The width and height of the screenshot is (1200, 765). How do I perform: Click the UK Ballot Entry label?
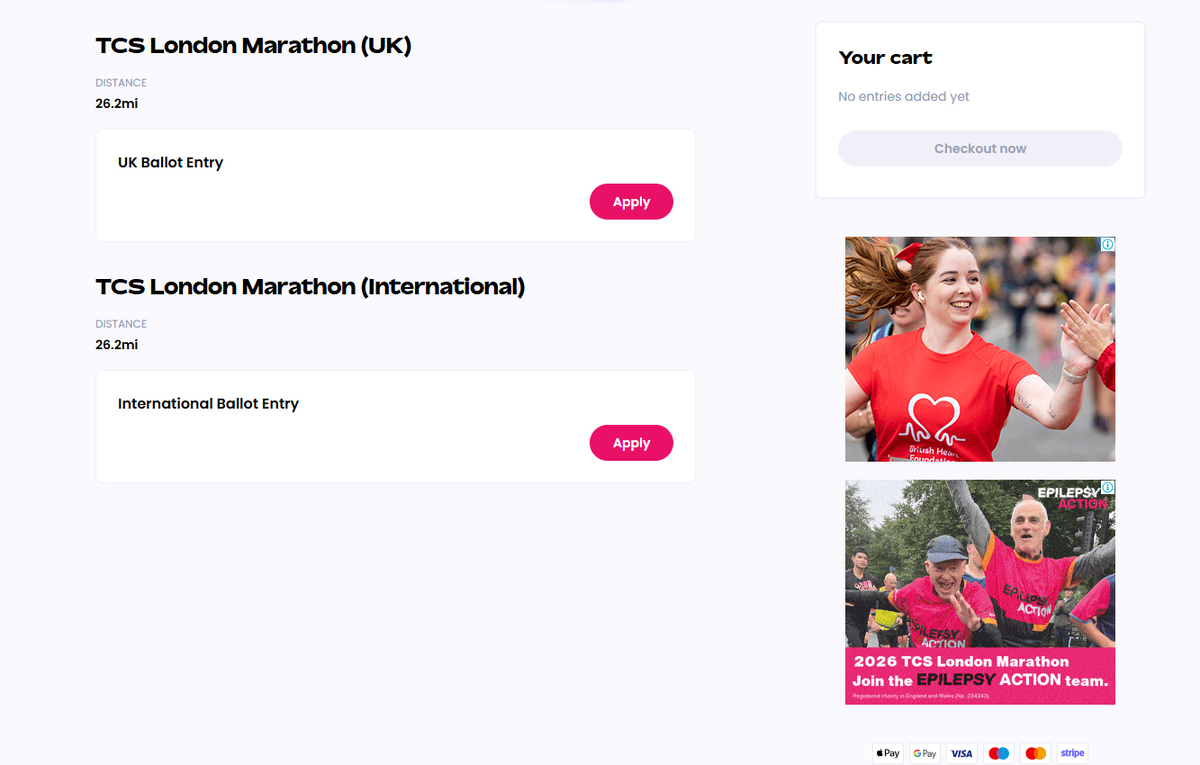point(170,162)
